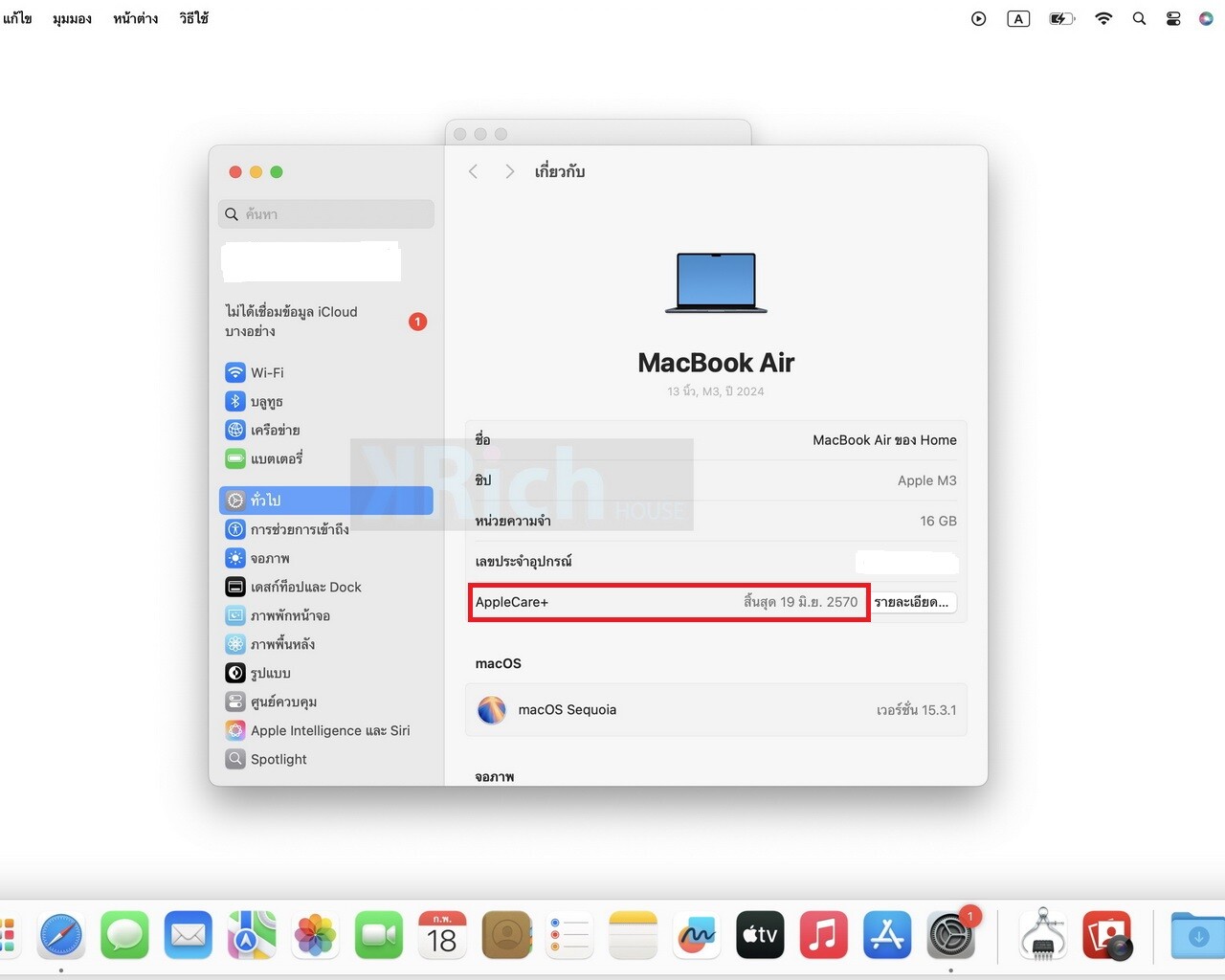Viewport: 1225px width, 980px height.
Task: Click the MacBook Air laptop image
Action: click(x=716, y=282)
